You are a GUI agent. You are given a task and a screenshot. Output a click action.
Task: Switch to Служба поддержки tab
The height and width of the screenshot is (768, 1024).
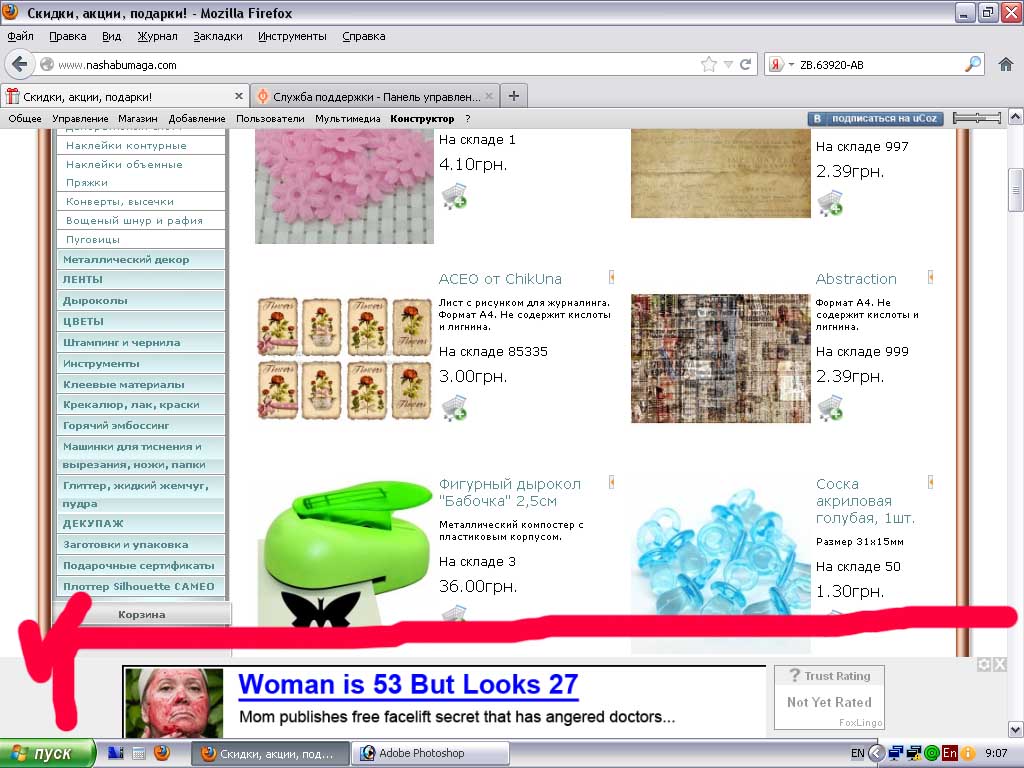376,97
